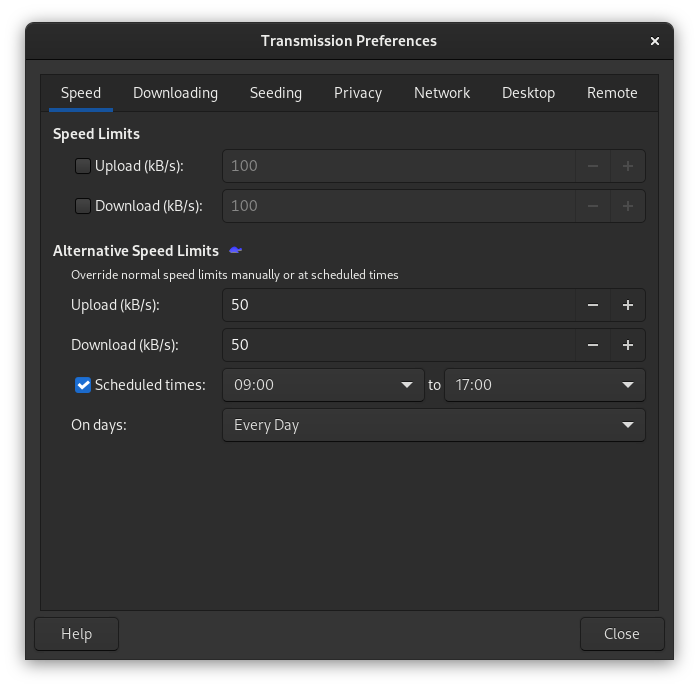This screenshot has width=699, height=688.
Task: Click the alternative Upload speed field showing 50
Action: (399, 305)
